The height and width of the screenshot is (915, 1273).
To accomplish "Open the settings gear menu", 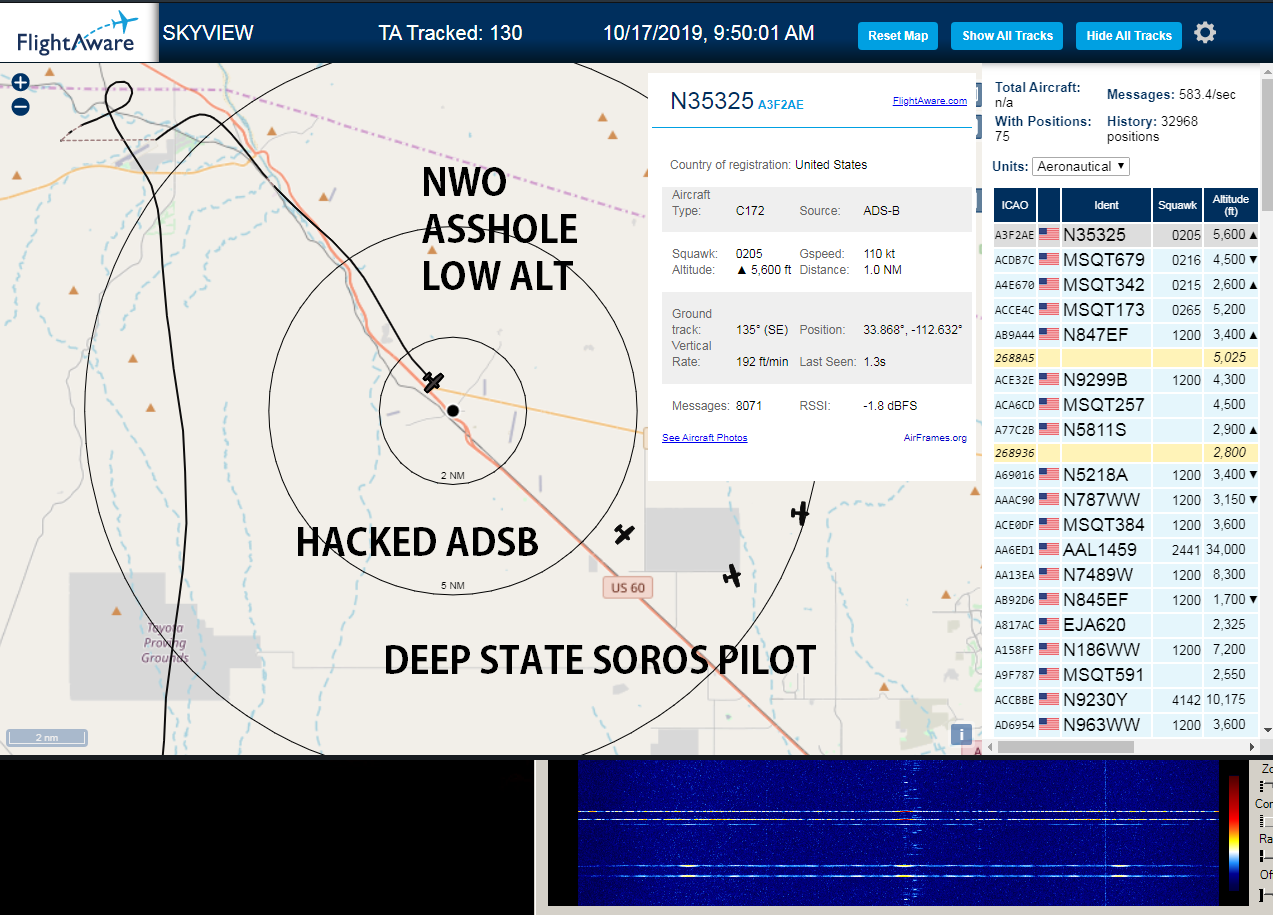I will (1205, 33).
